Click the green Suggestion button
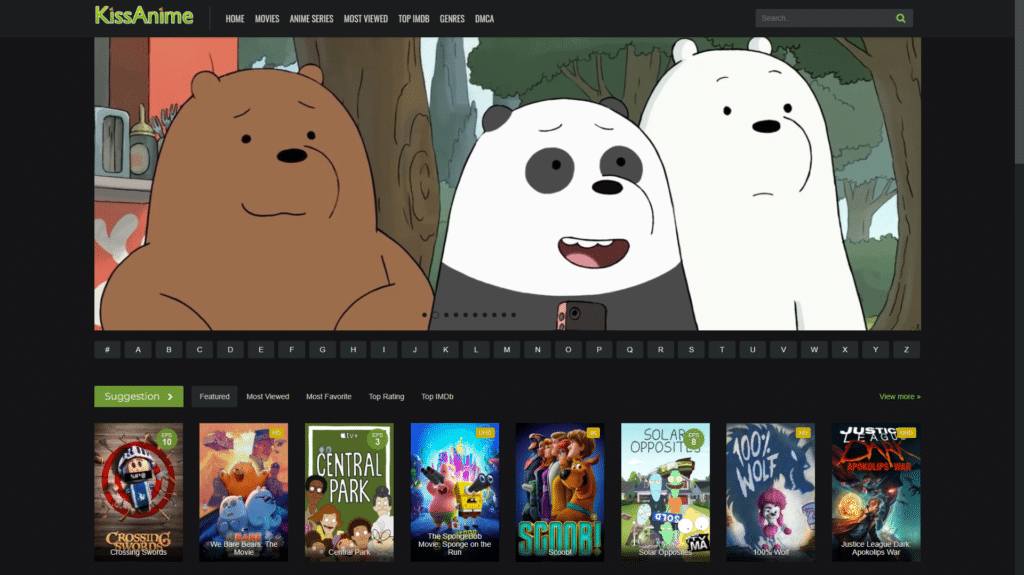 (138, 397)
